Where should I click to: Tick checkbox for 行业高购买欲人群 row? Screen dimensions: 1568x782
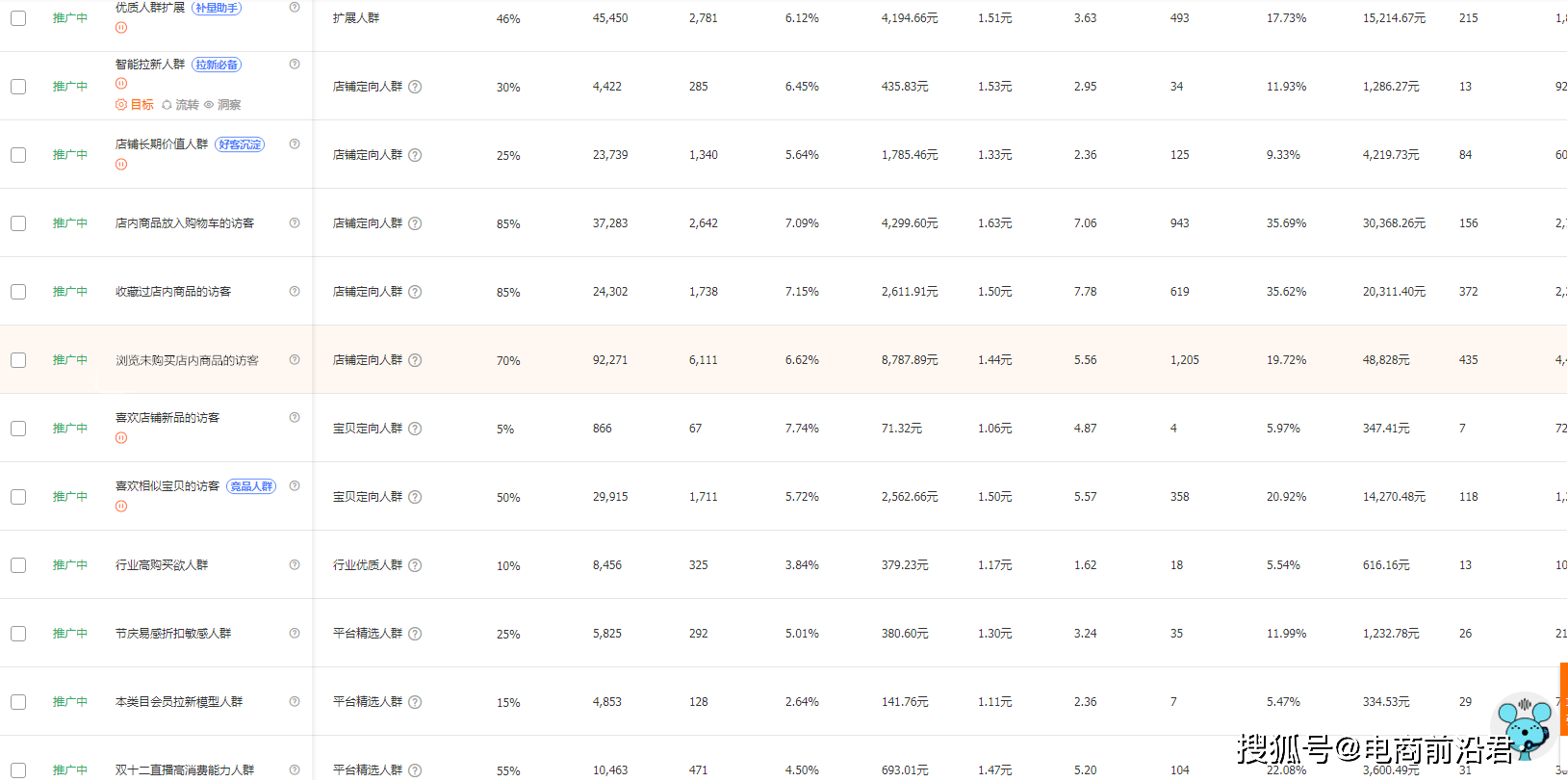tap(18, 565)
